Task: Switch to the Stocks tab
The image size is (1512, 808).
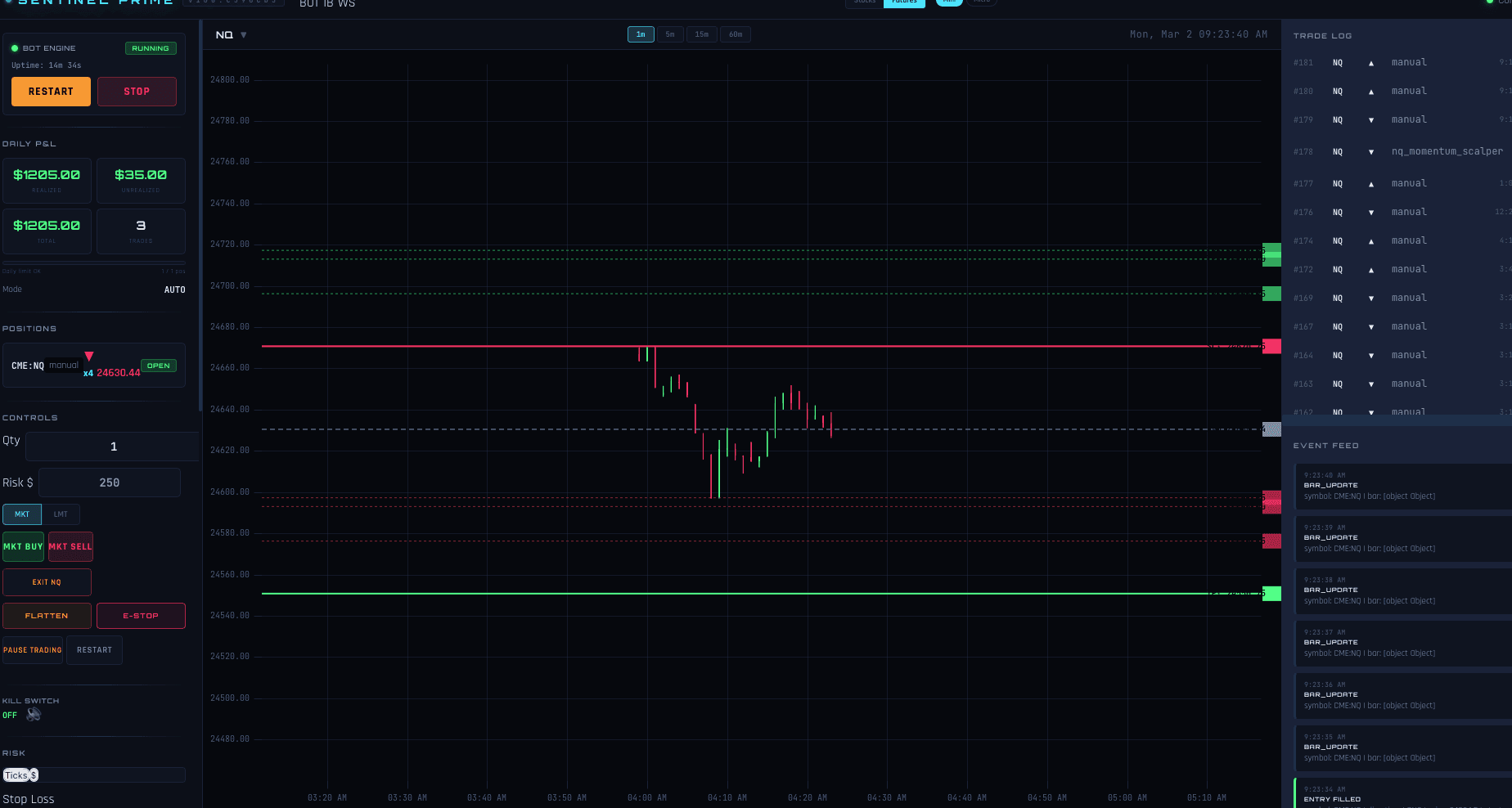Action: click(x=863, y=2)
